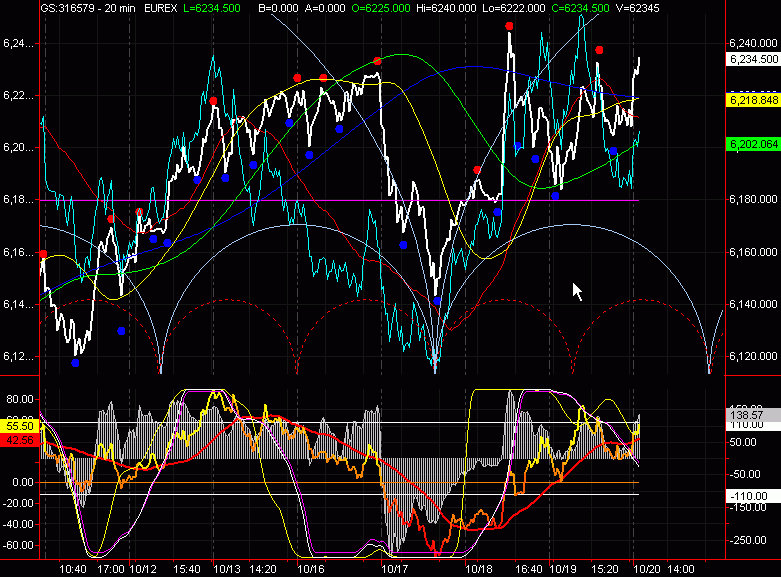
Task: Click the 10/13 date axis label
Action: [227, 569]
